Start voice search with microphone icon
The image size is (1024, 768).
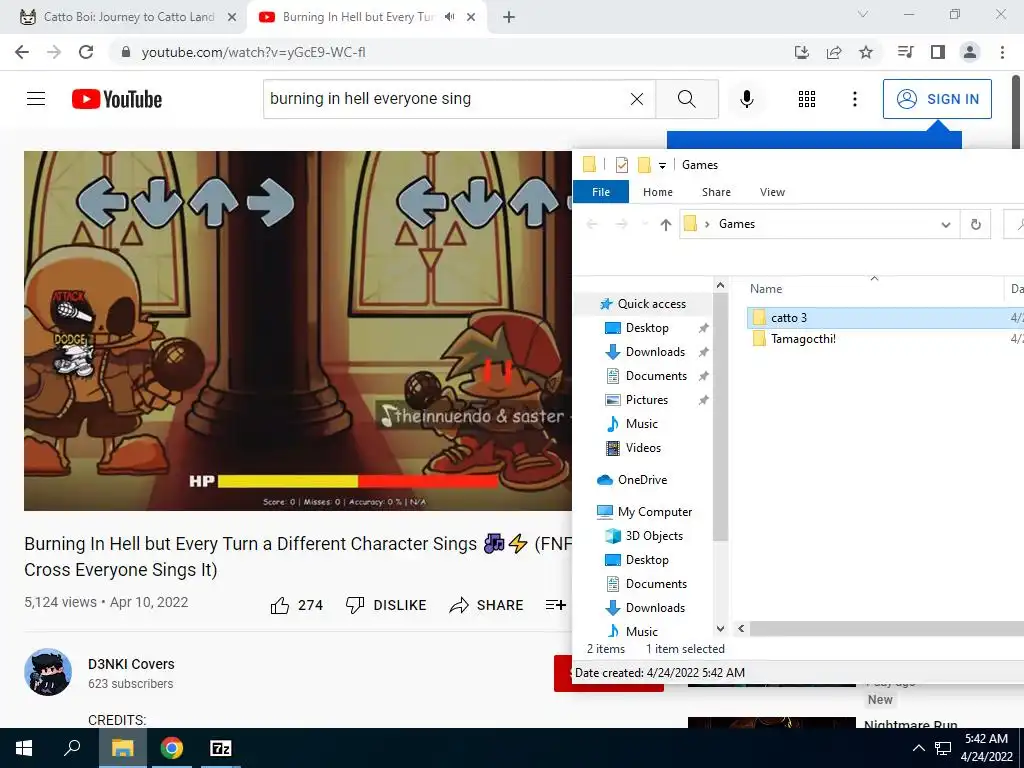point(746,99)
